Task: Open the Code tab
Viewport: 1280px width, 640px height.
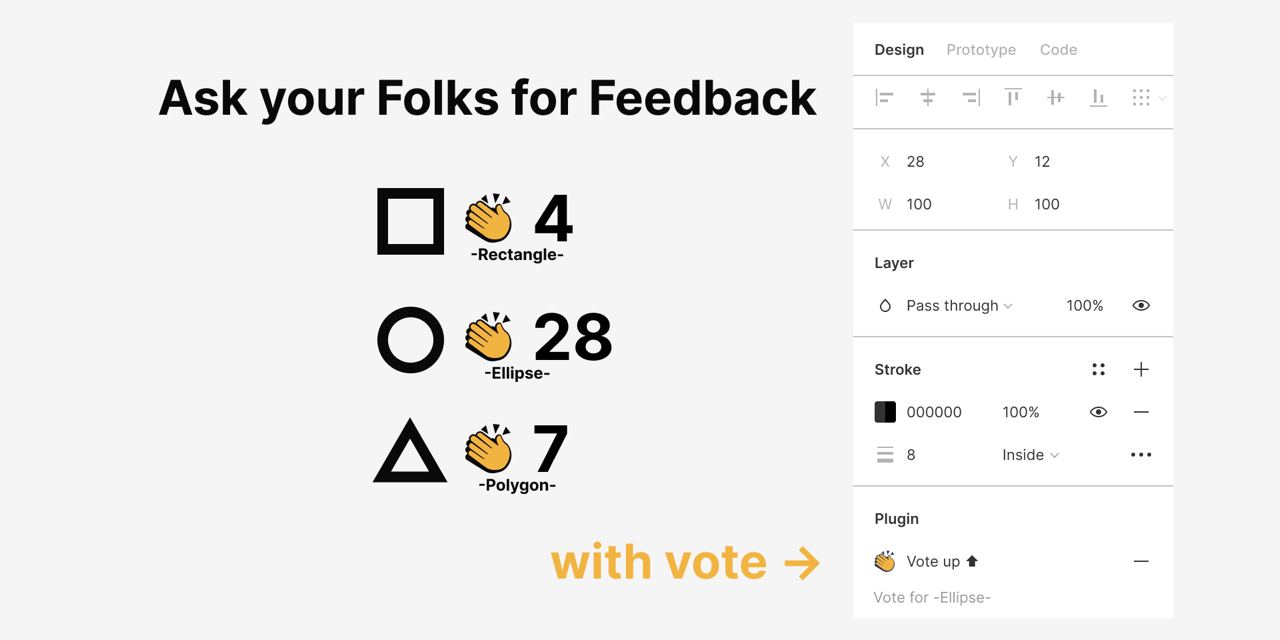Action: [x=1058, y=49]
